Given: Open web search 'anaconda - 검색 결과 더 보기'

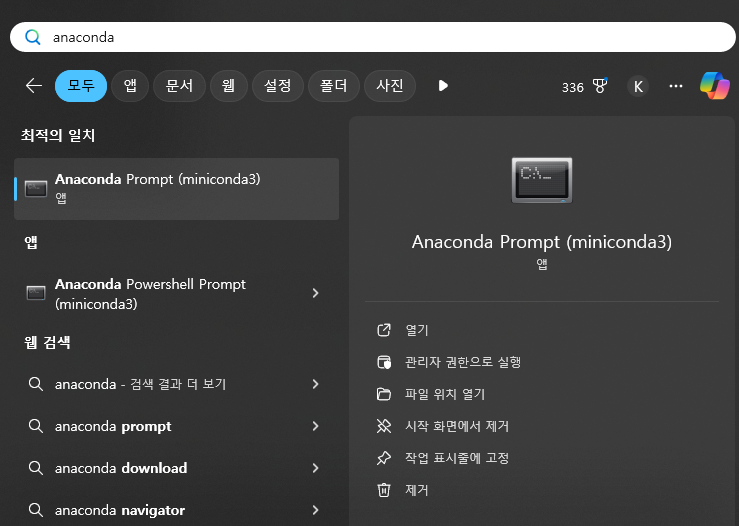Looking at the screenshot, I should [x=176, y=384].
